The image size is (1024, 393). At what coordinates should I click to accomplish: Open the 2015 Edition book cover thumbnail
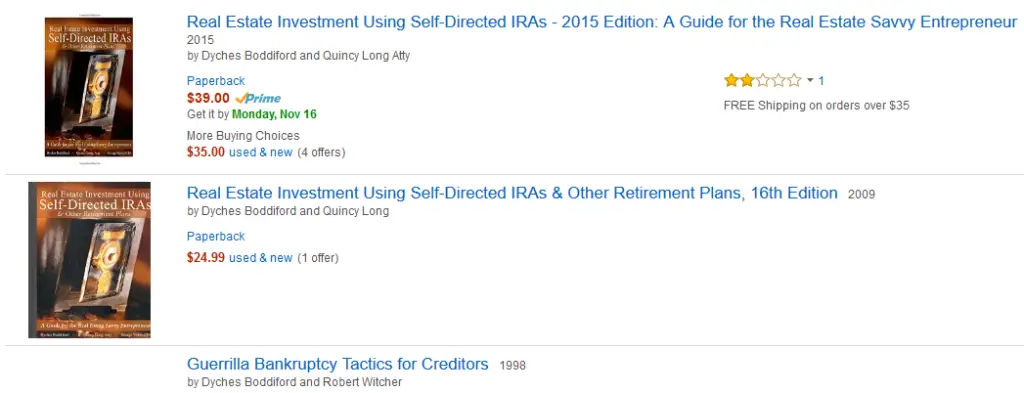[x=89, y=87]
